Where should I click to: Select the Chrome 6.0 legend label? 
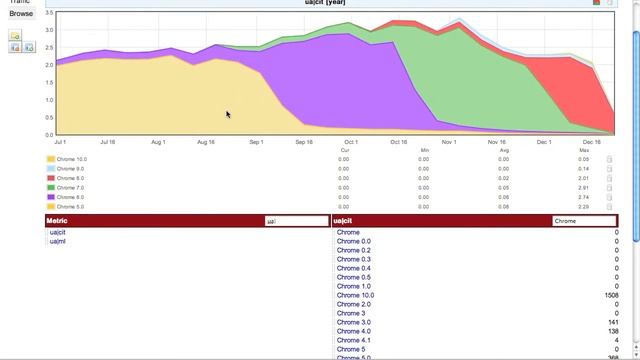(x=70, y=197)
